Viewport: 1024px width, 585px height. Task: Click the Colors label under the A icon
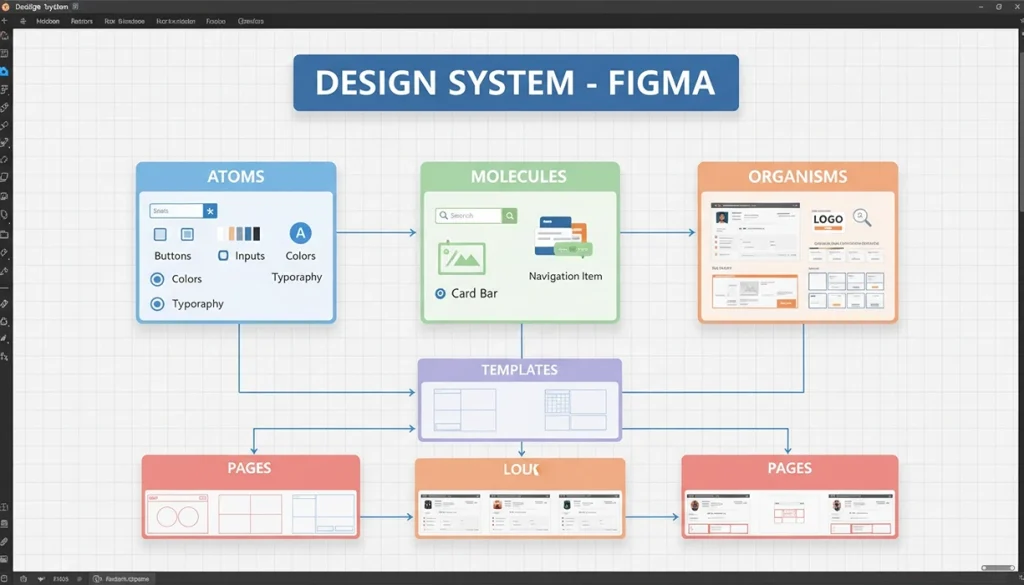[x=300, y=256]
